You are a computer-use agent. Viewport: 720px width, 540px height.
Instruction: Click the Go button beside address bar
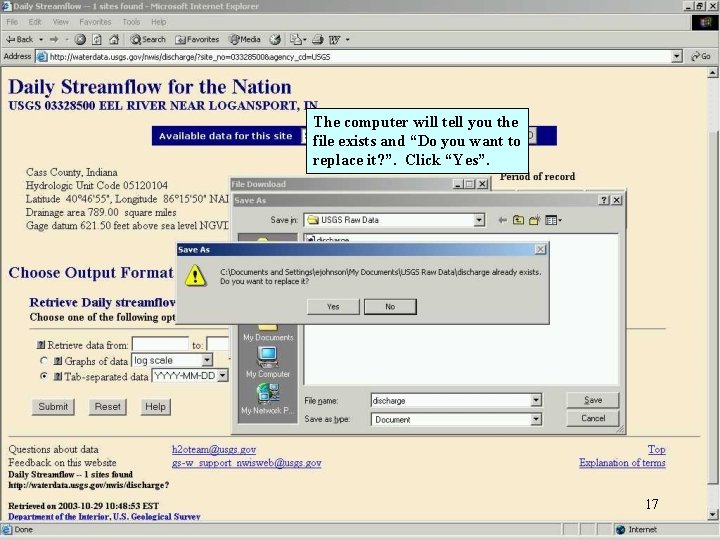point(701,56)
